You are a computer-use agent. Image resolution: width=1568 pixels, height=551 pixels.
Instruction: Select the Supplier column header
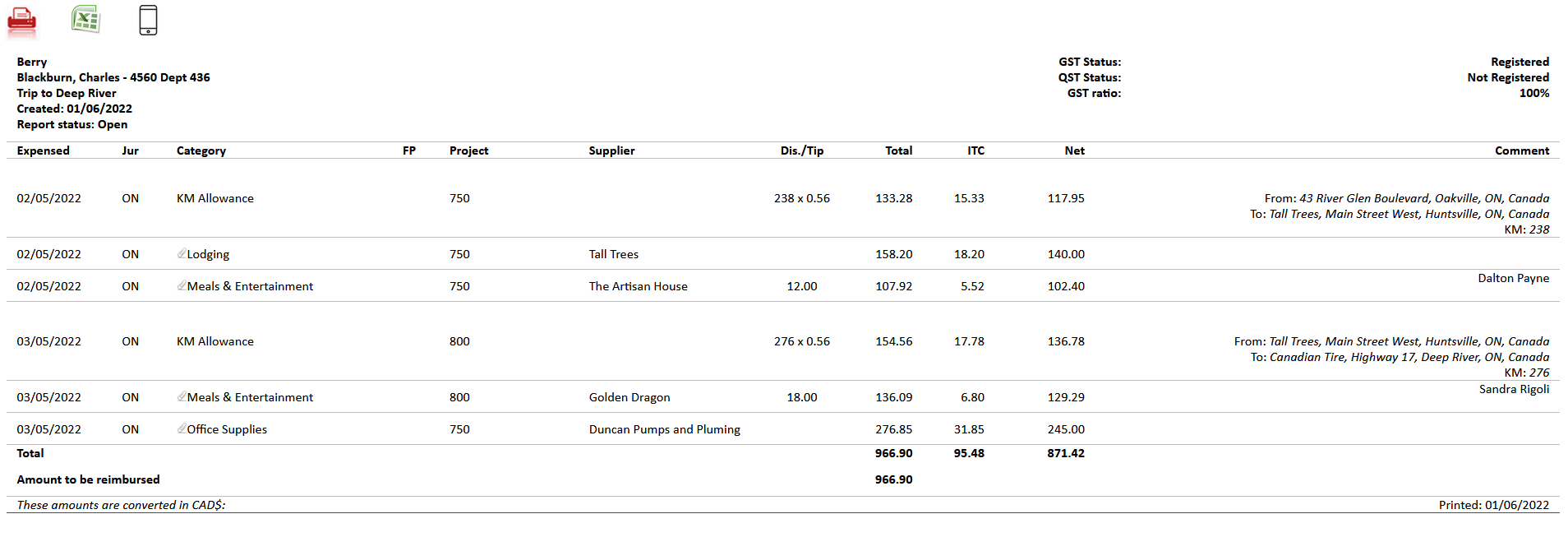(x=611, y=150)
